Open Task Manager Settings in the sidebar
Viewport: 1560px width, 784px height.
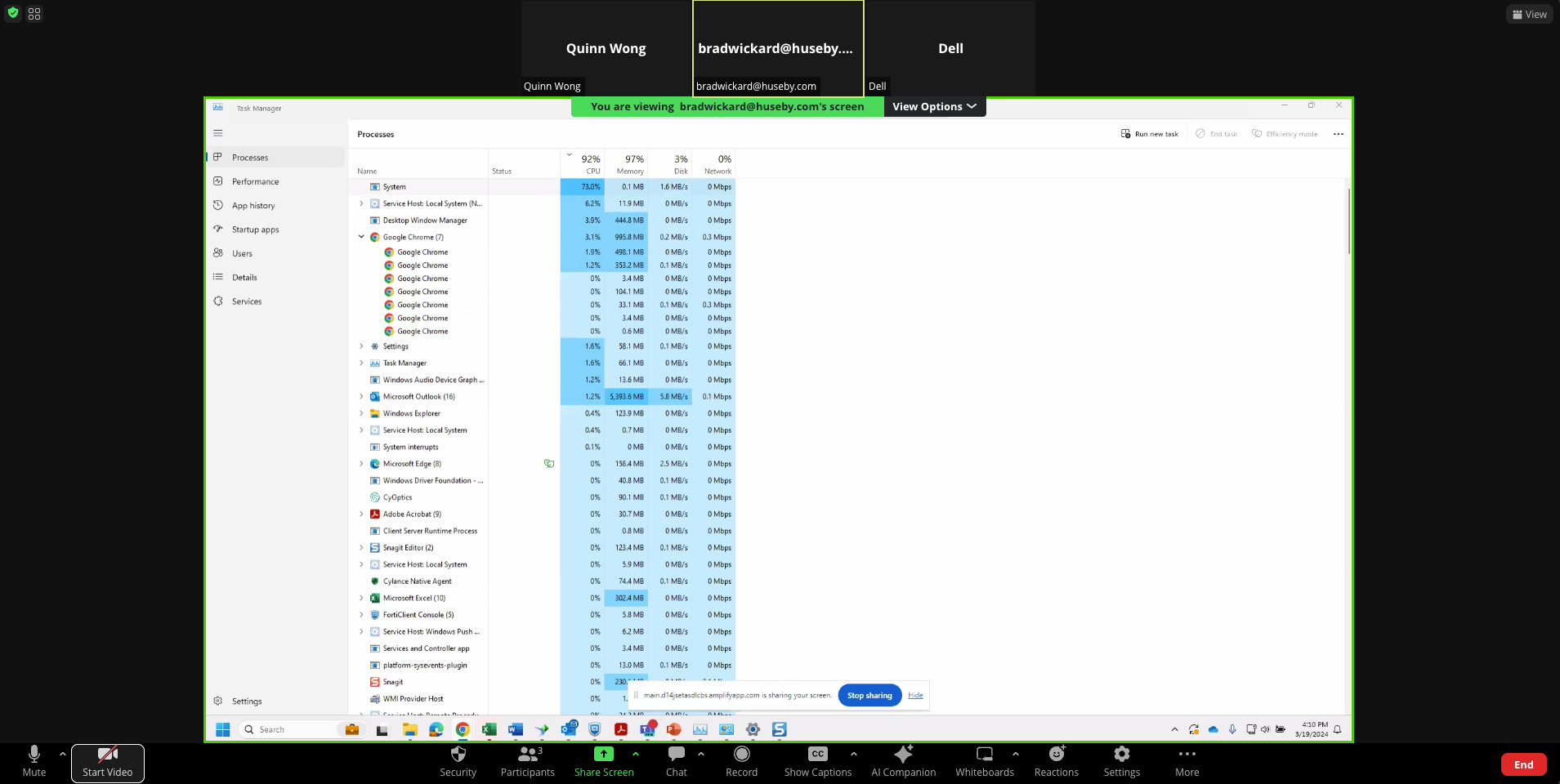(x=275, y=701)
